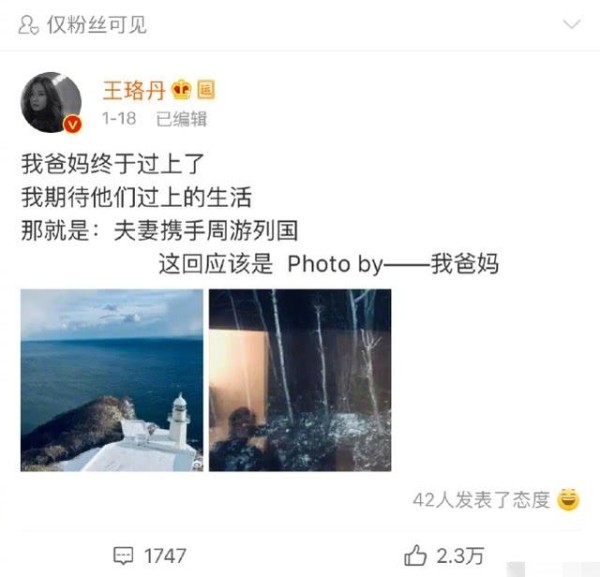Tap the crown membership icon
600x577 pixels.
(x=181, y=90)
